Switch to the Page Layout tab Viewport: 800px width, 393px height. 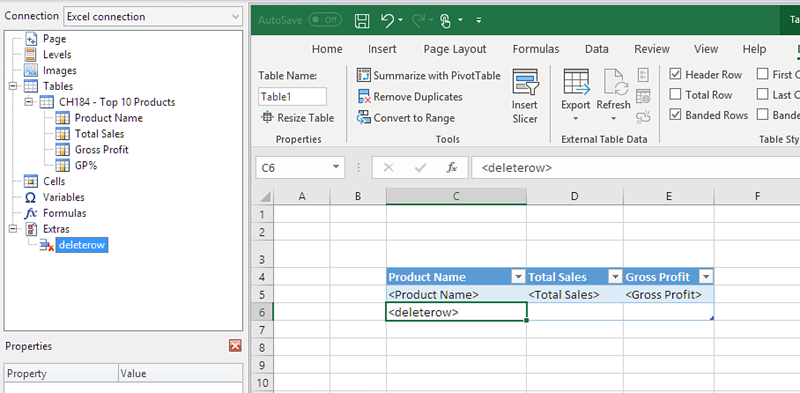coord(455,49)
